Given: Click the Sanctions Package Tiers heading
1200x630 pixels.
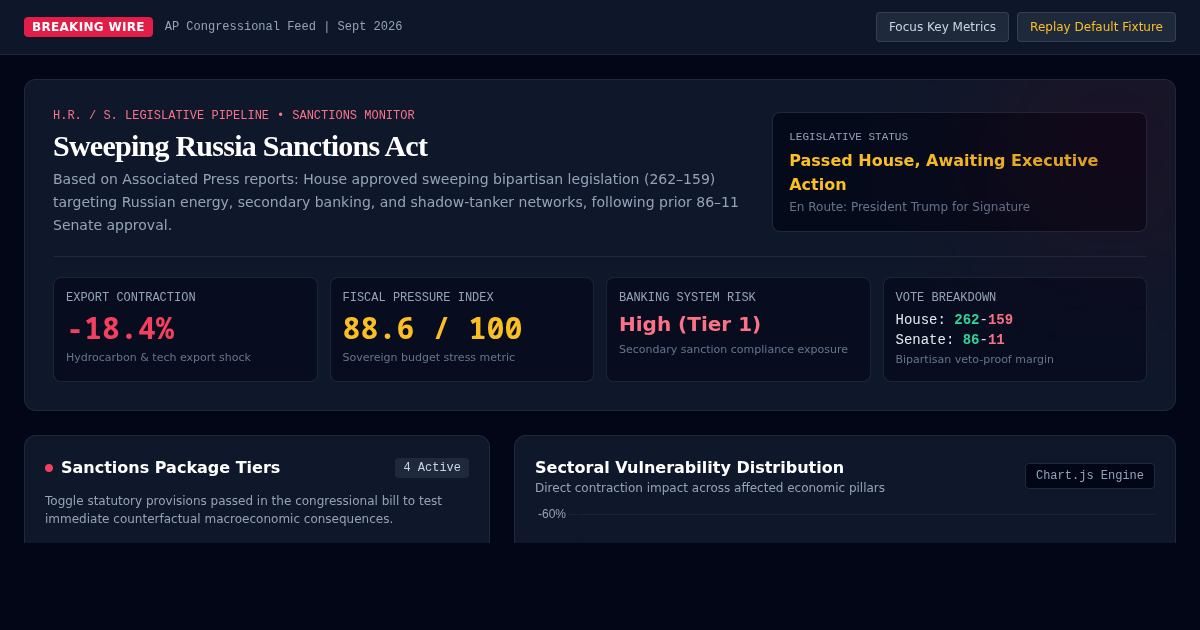Looking at the screenshot, I should [x=170, y=467].
